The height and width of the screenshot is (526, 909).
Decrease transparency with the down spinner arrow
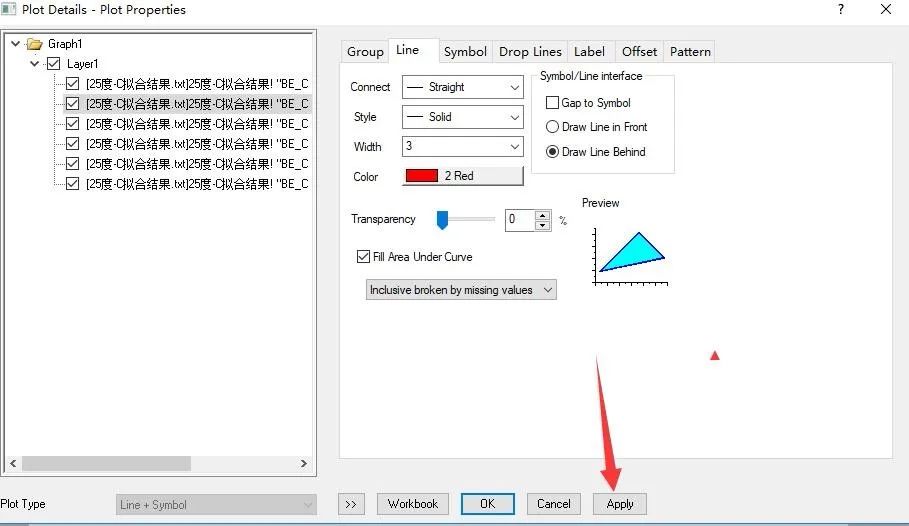tap(543, 225)
